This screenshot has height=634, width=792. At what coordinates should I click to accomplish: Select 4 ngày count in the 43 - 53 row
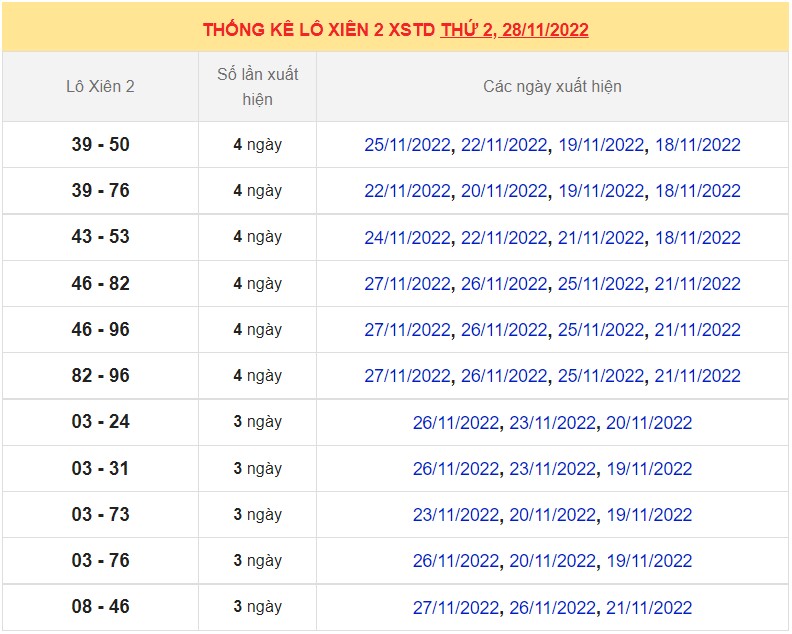(x=258, y=237)
